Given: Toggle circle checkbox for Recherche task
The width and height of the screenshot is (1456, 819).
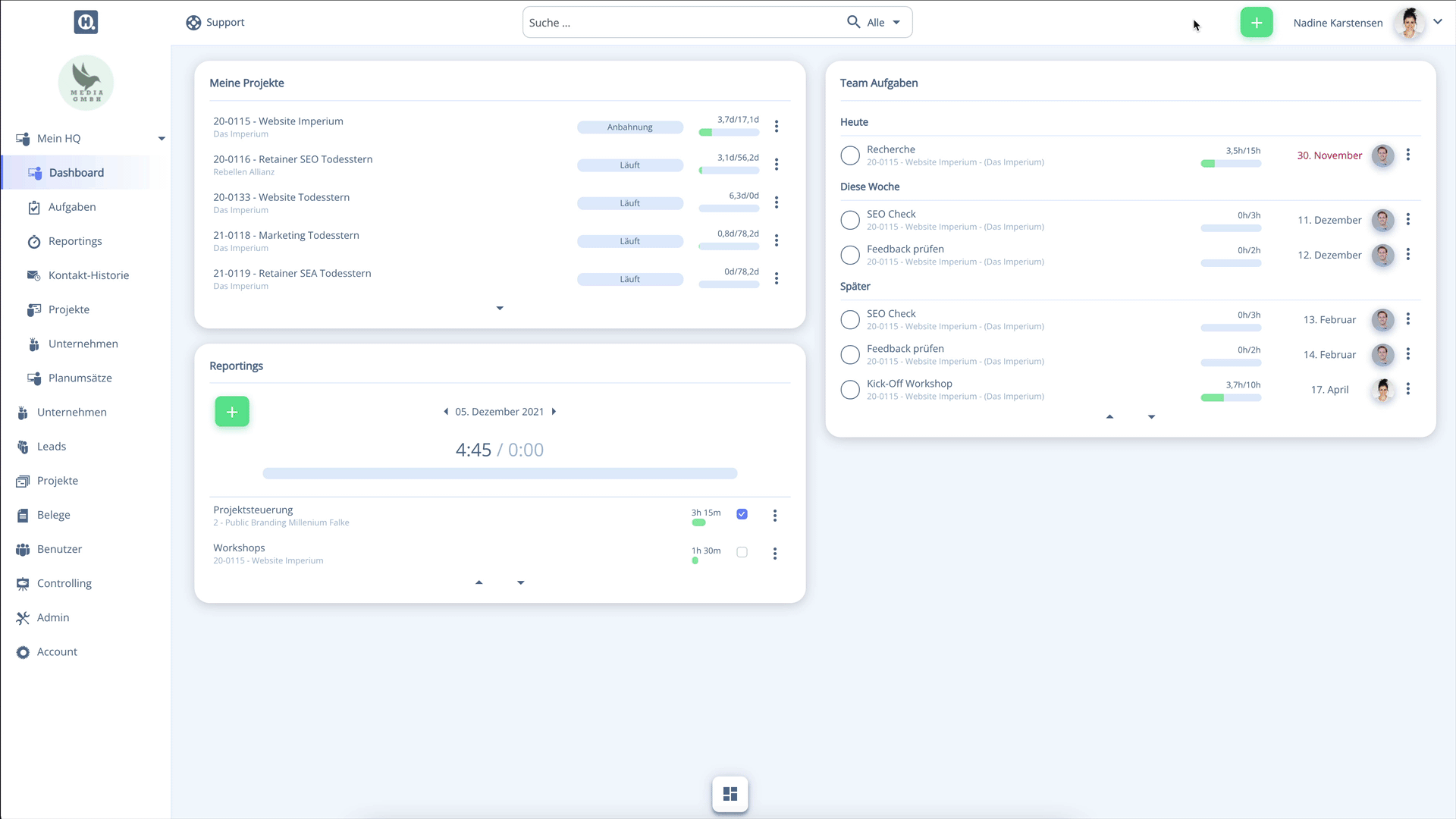Looking at the screenshot, I should coord(849,155).
